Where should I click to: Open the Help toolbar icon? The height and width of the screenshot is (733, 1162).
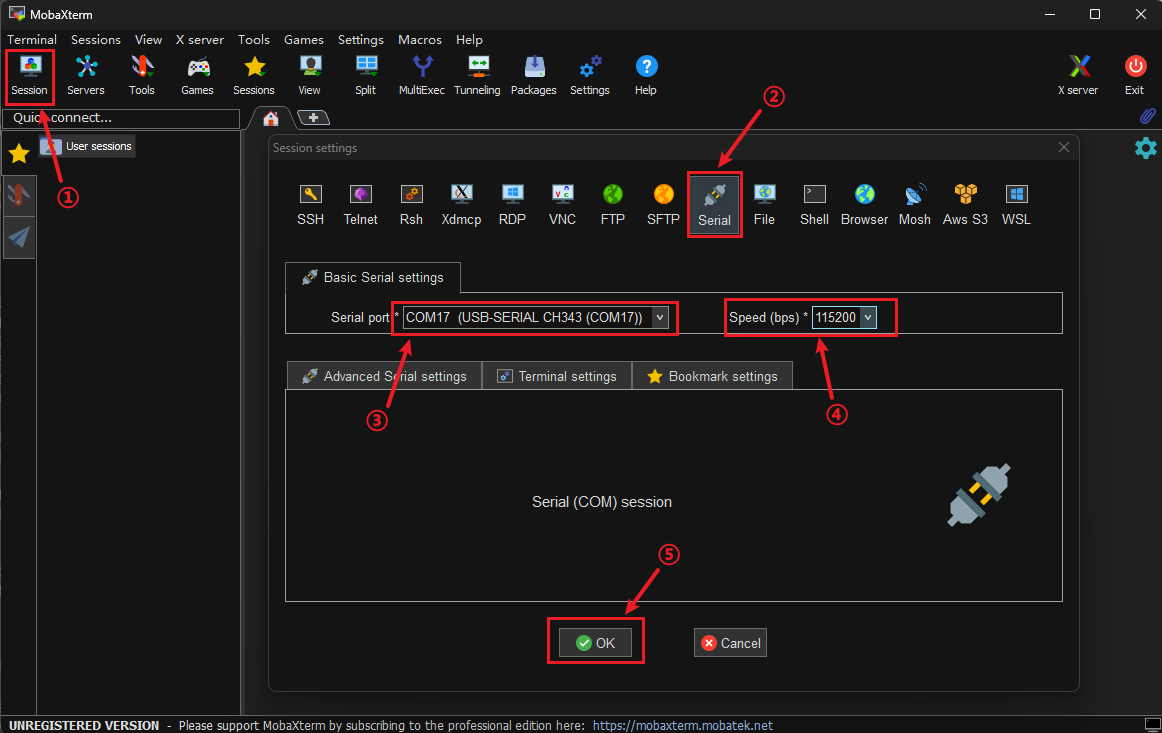[646, 76]
